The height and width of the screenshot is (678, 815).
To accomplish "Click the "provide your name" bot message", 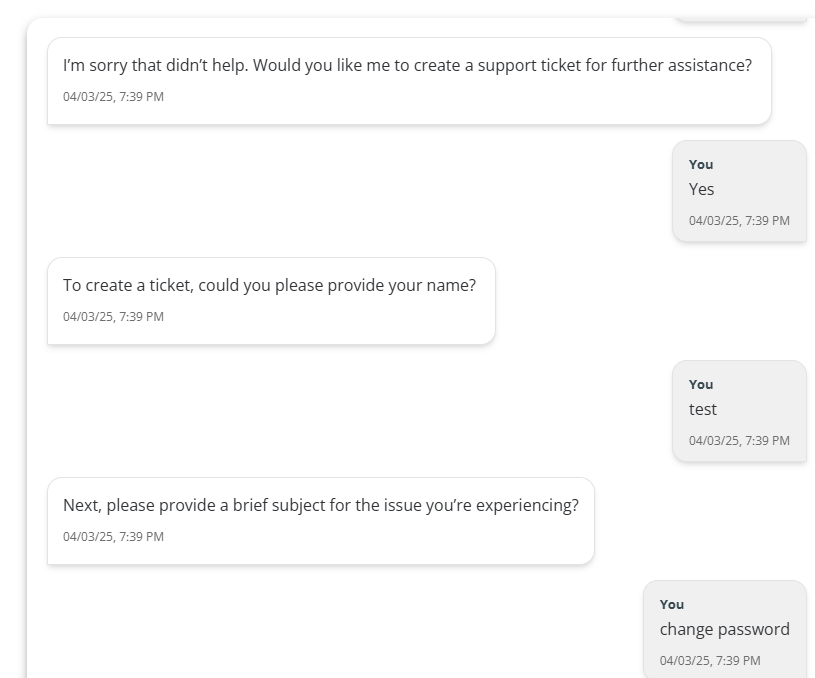I will (269, 286).
